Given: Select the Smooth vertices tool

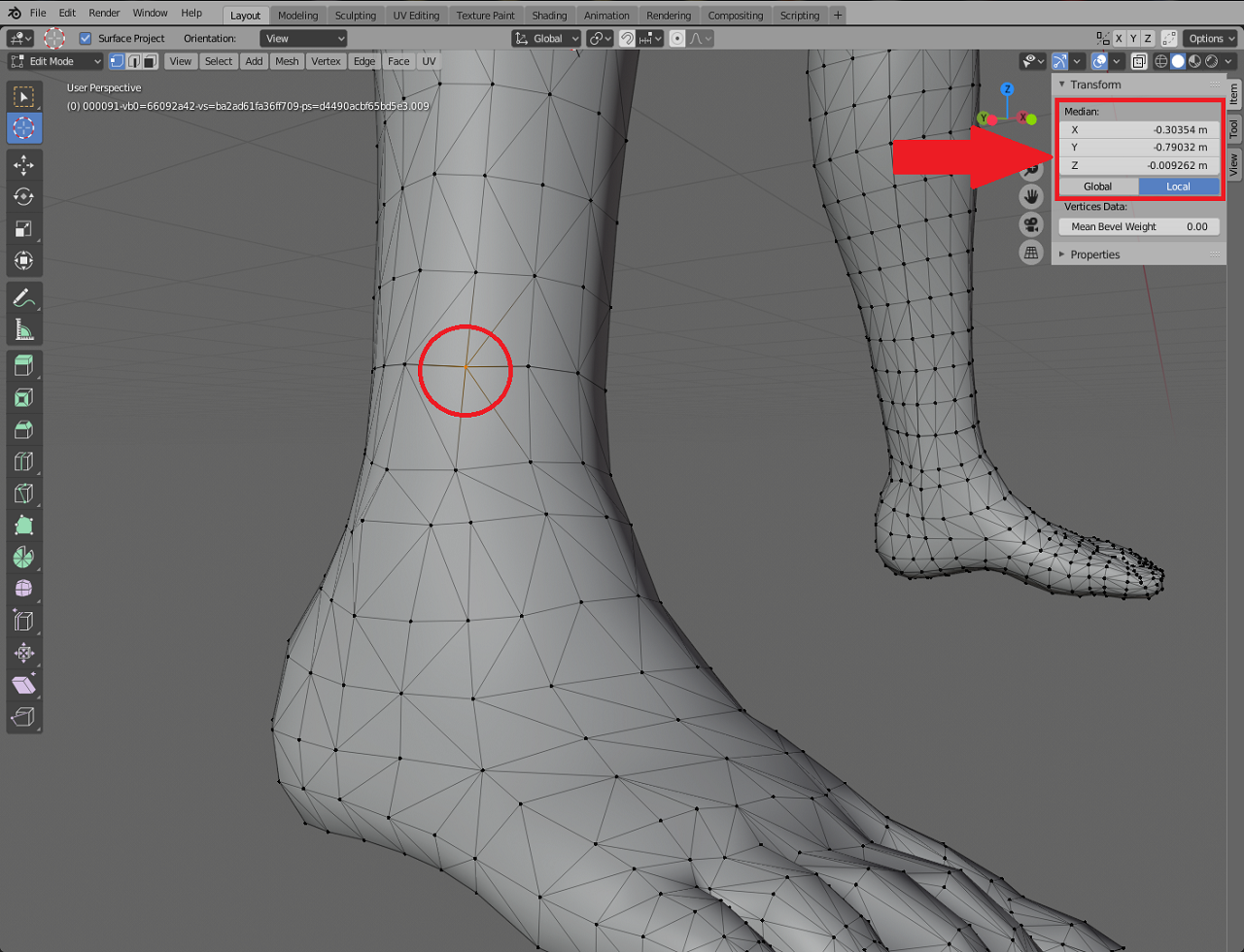Looking at the screenshot, I should [24, 589].
